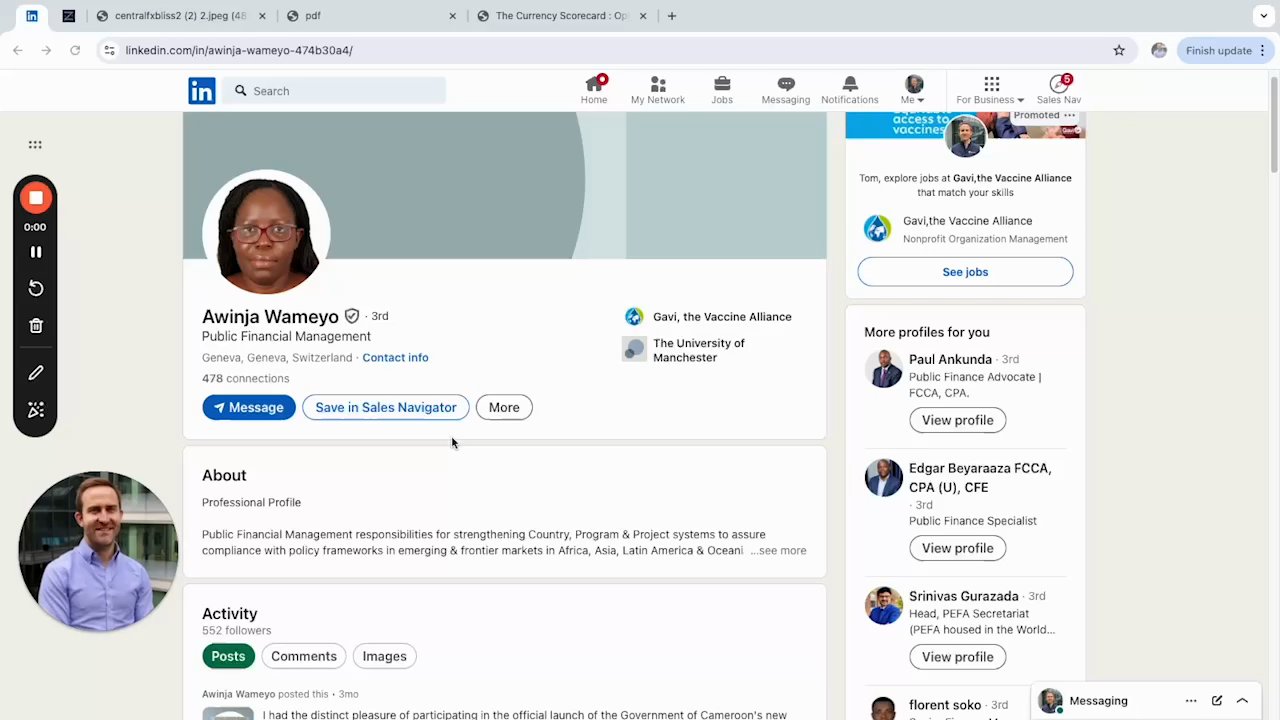Open Paul Ankunda profile picture
1280x720 pixels.
(883, 369)
